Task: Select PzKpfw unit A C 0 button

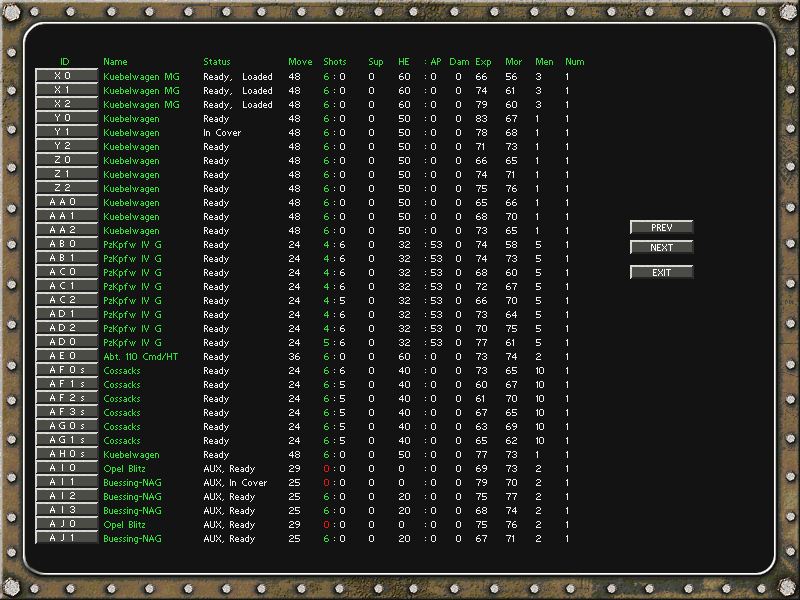Action: [66, 272]
